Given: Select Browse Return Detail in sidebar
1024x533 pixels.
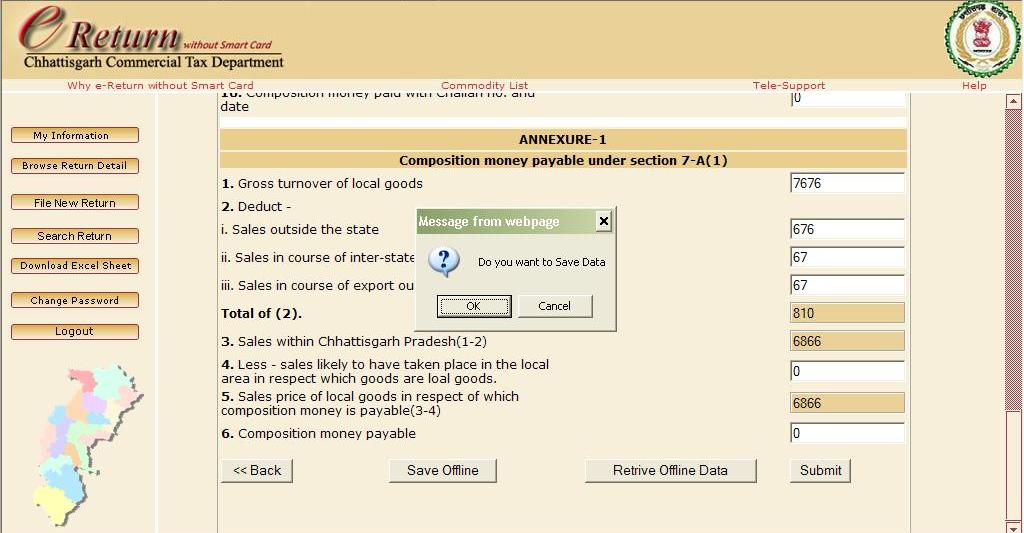Looking at the screenshot, I should (74, 166).
